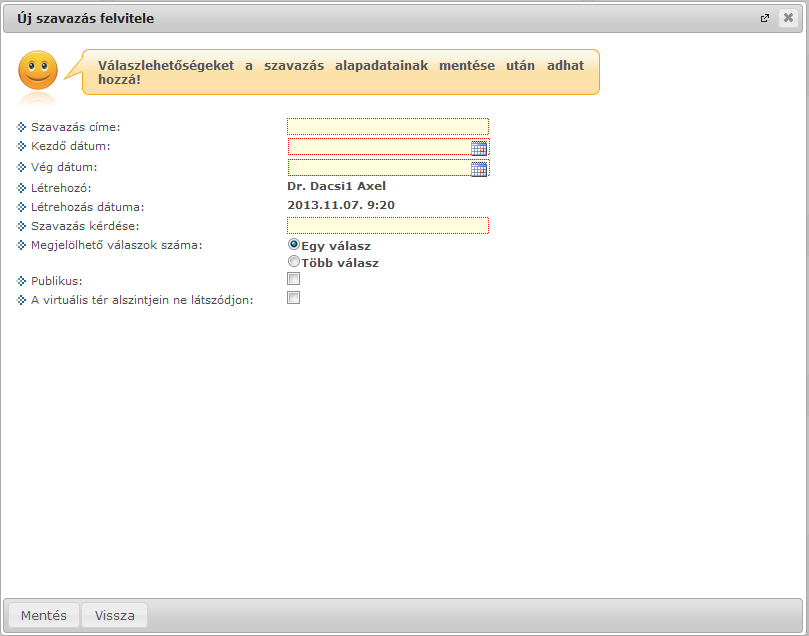
Task: Check 'A virtuális tér alszintjein ne látszódjon'
Action: coord(294,298)
